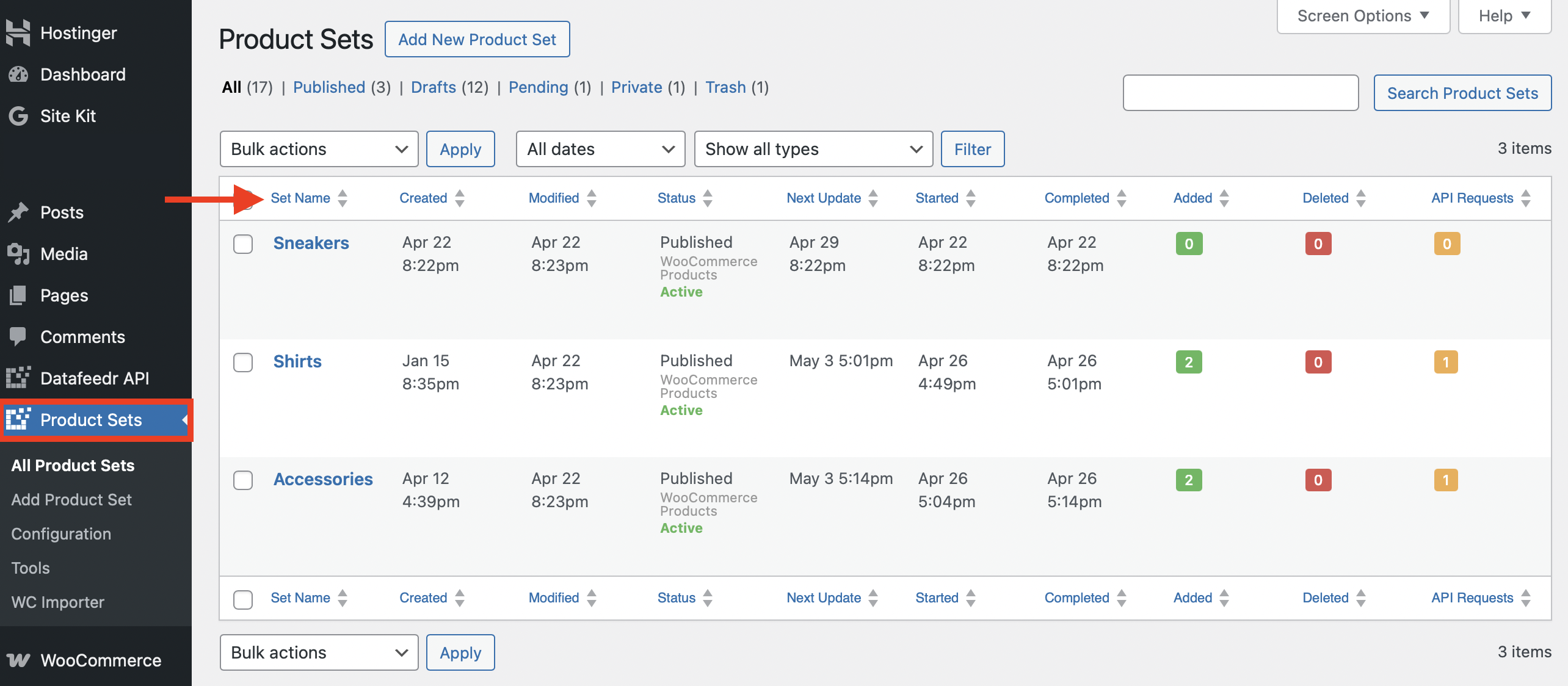Check the Sneakers row checkbox
Viewport: 1568px width, 686px height.
243,244
